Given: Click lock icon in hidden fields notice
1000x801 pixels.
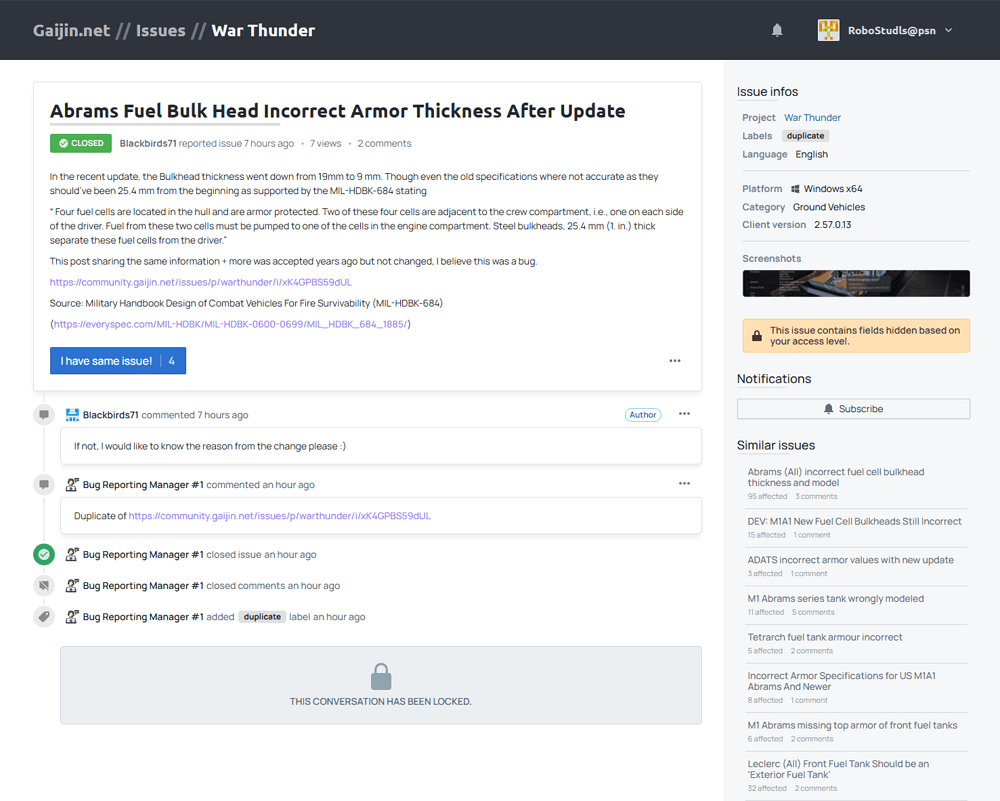Looking at the screenshot, I should click(x=756, y=335).
